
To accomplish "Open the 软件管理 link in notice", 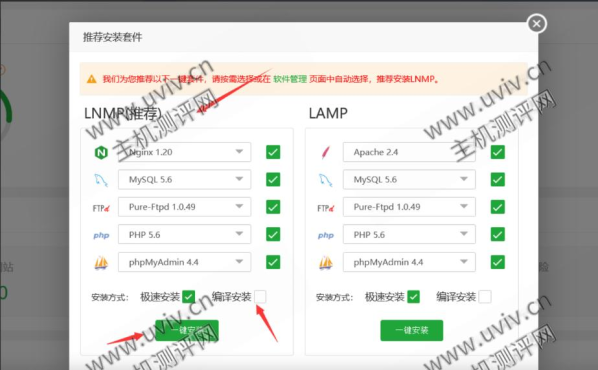I will point(290,79).
